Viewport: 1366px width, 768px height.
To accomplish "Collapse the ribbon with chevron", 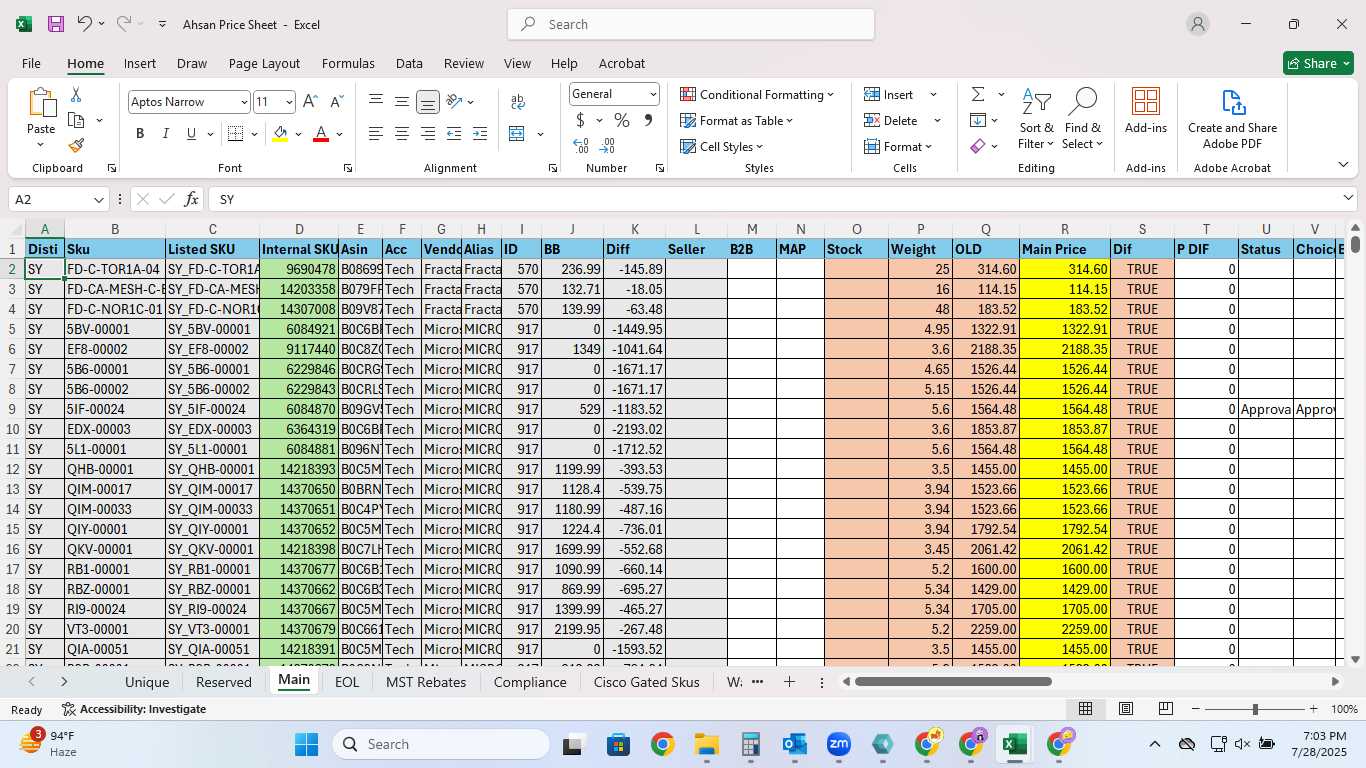I will point(1343,165).
